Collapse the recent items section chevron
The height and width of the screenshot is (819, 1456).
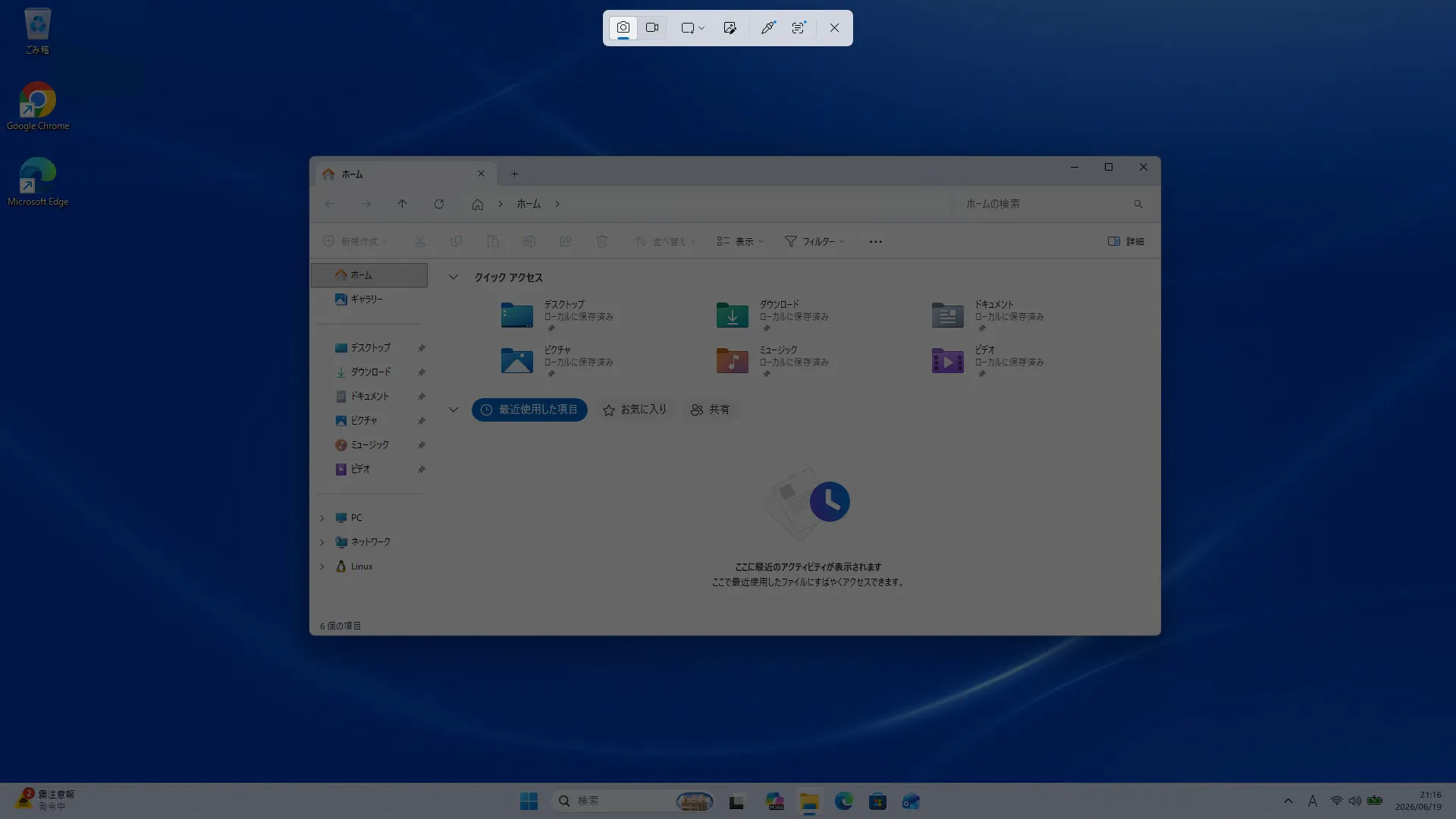click(x=453, y=409)
